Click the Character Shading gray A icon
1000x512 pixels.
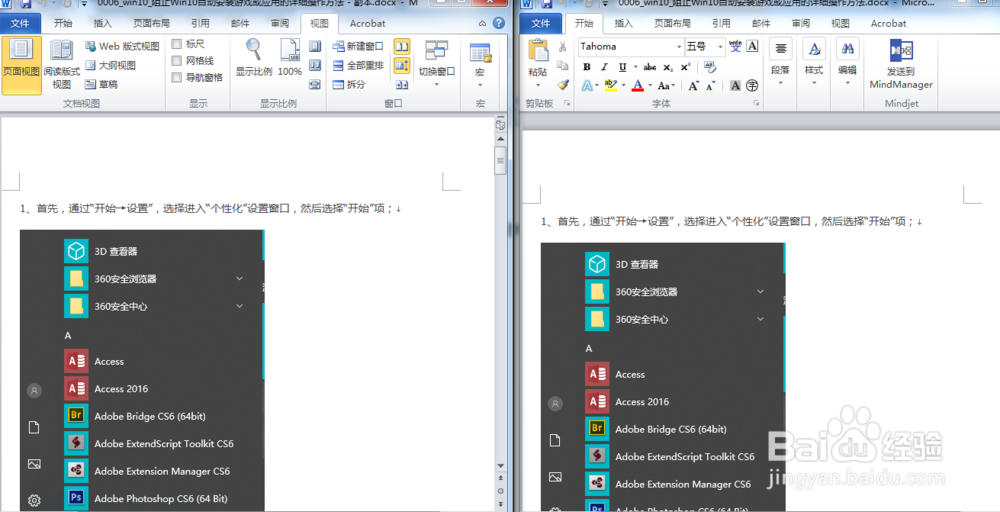[735, 85]
